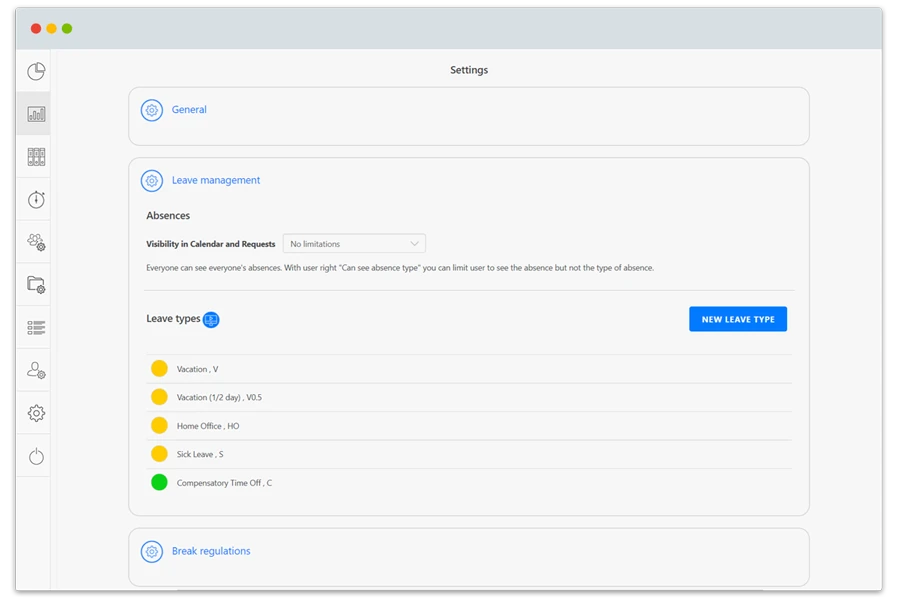Click the power logout sidebar icon
900x600 pixels.
pos(36,456)
